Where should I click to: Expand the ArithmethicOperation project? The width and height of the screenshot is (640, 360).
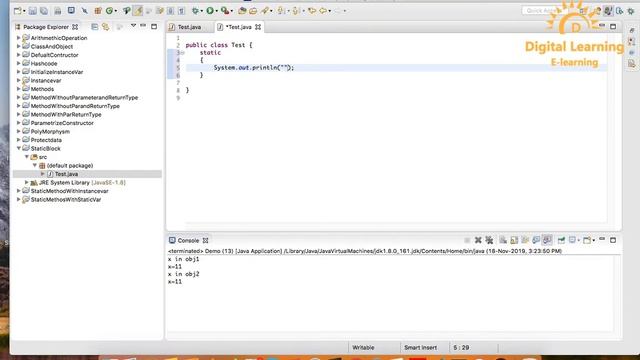[x=18, y=38]
